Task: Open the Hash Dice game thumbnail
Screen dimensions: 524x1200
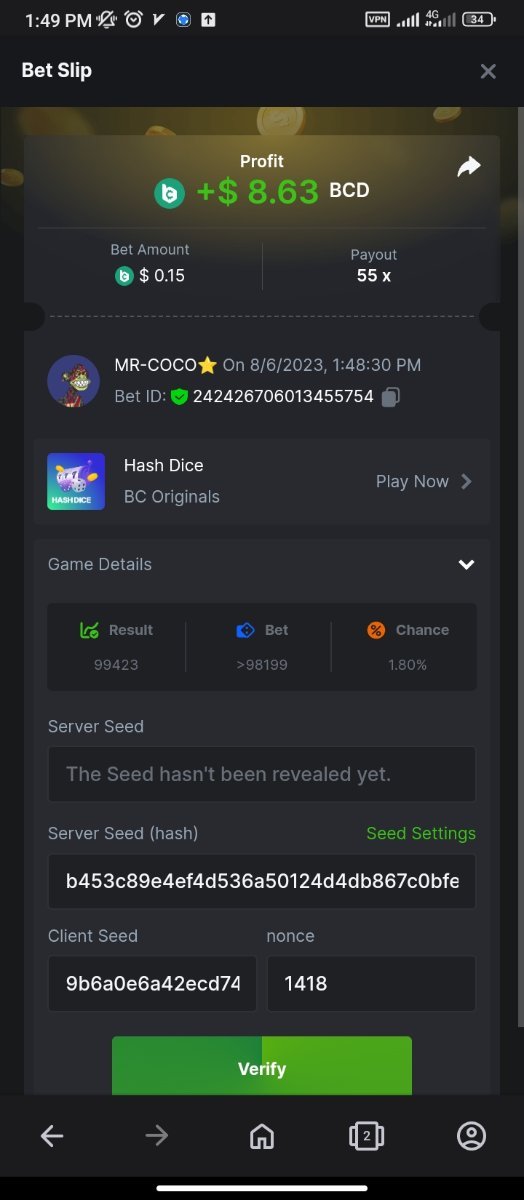Action: pos(76,481)
